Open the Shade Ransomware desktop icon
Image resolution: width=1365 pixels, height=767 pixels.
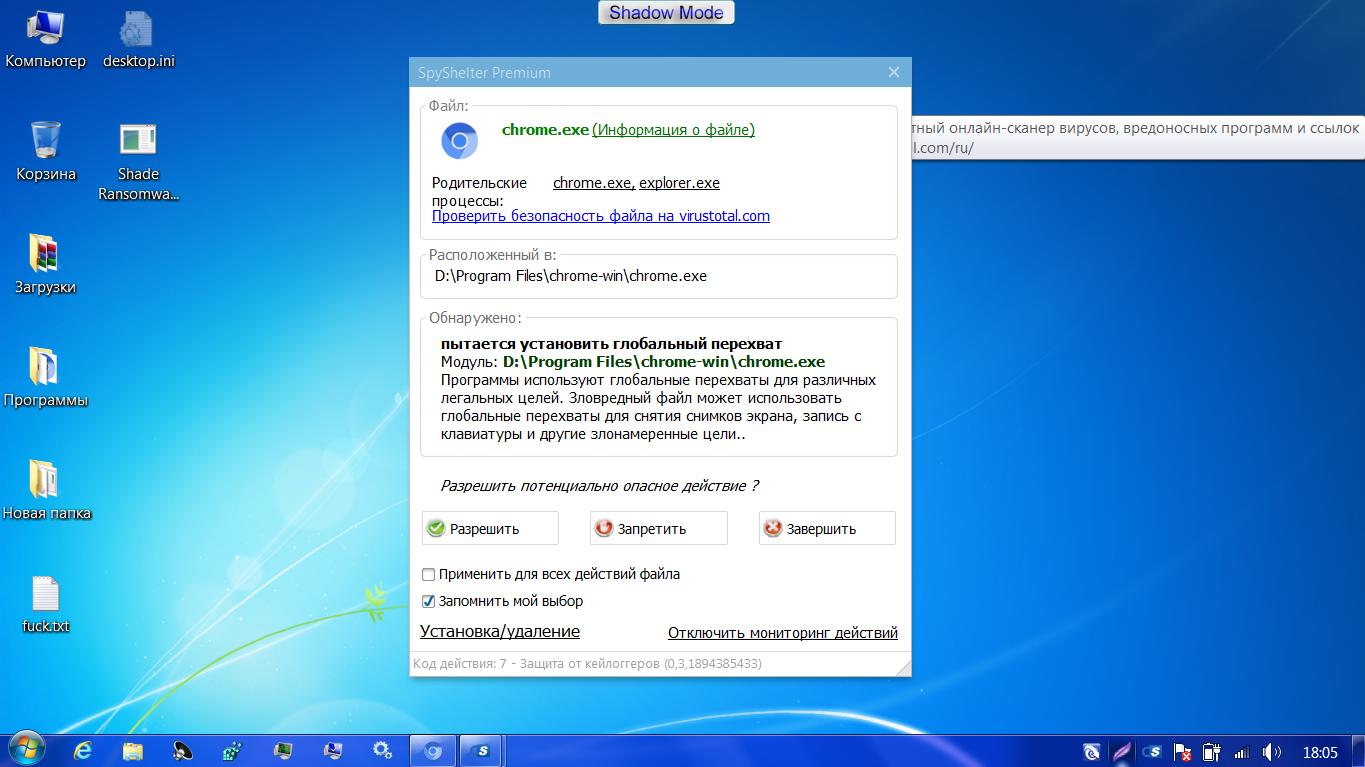138,140
